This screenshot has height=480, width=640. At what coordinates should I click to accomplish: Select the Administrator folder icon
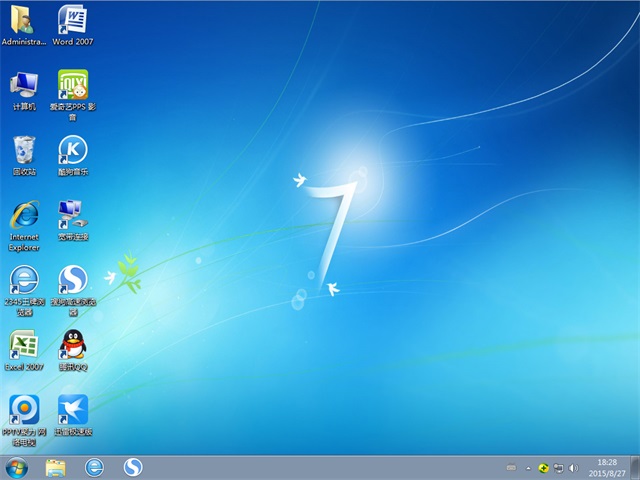(23, 20)
